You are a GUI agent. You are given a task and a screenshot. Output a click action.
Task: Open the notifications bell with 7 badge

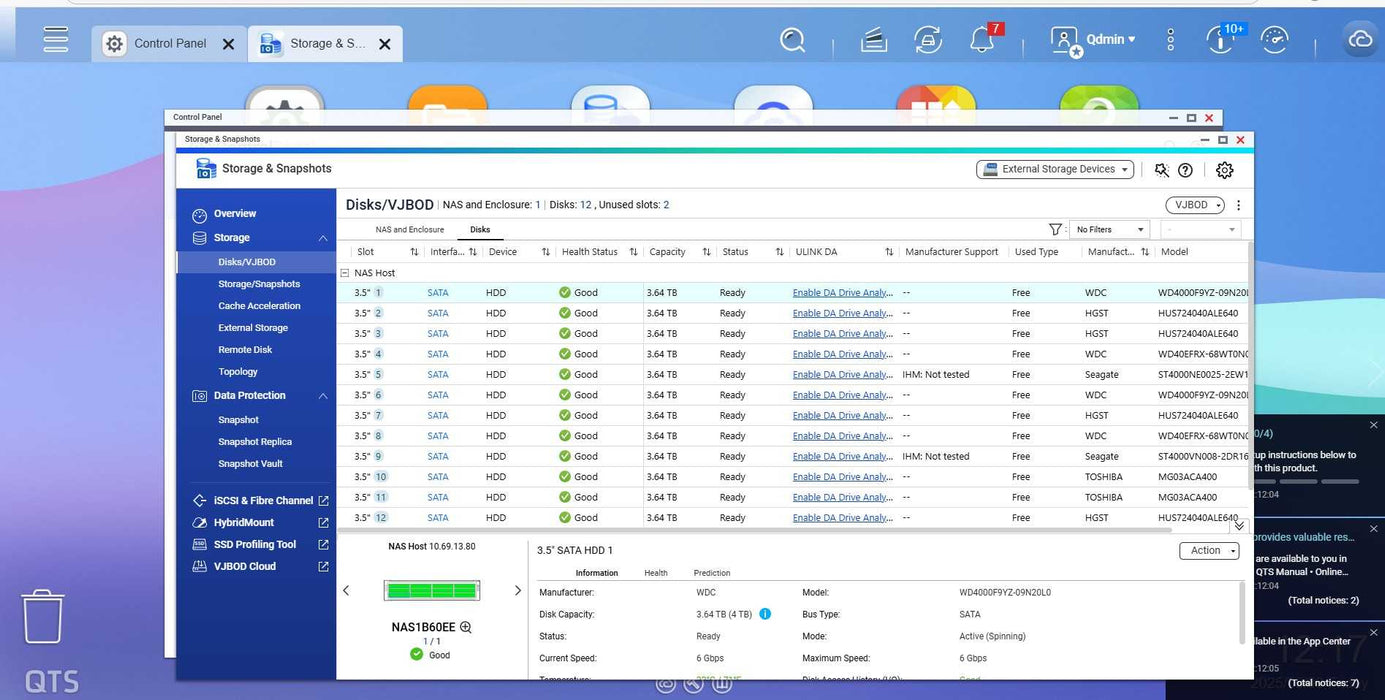click(x=984, y=39)
